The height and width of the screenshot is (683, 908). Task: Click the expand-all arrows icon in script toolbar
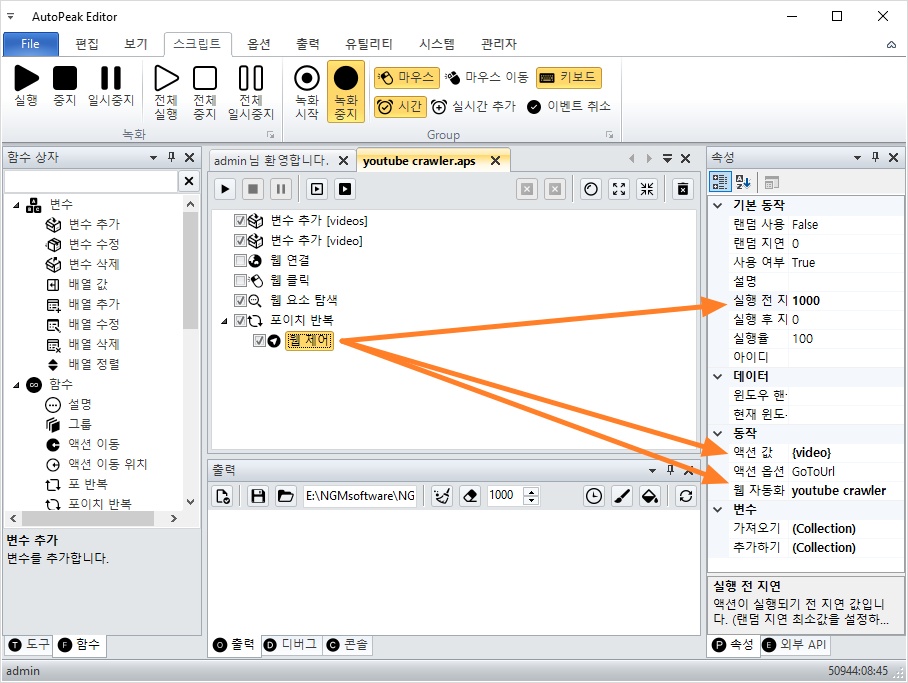619,189
